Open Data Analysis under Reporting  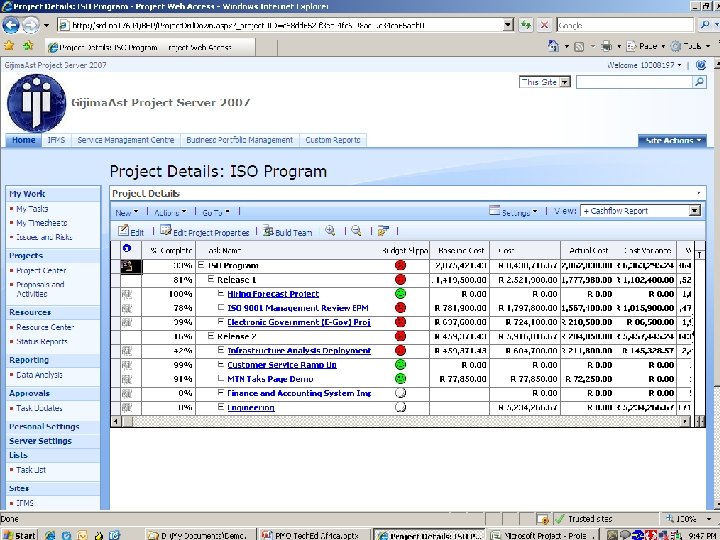pos(39,375)
